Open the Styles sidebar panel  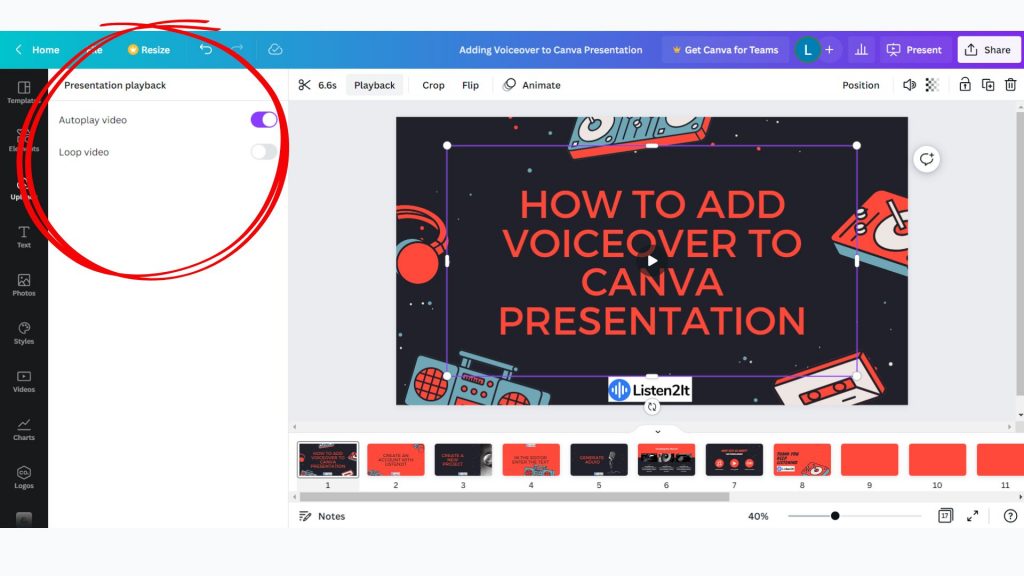tap(24, 333)
